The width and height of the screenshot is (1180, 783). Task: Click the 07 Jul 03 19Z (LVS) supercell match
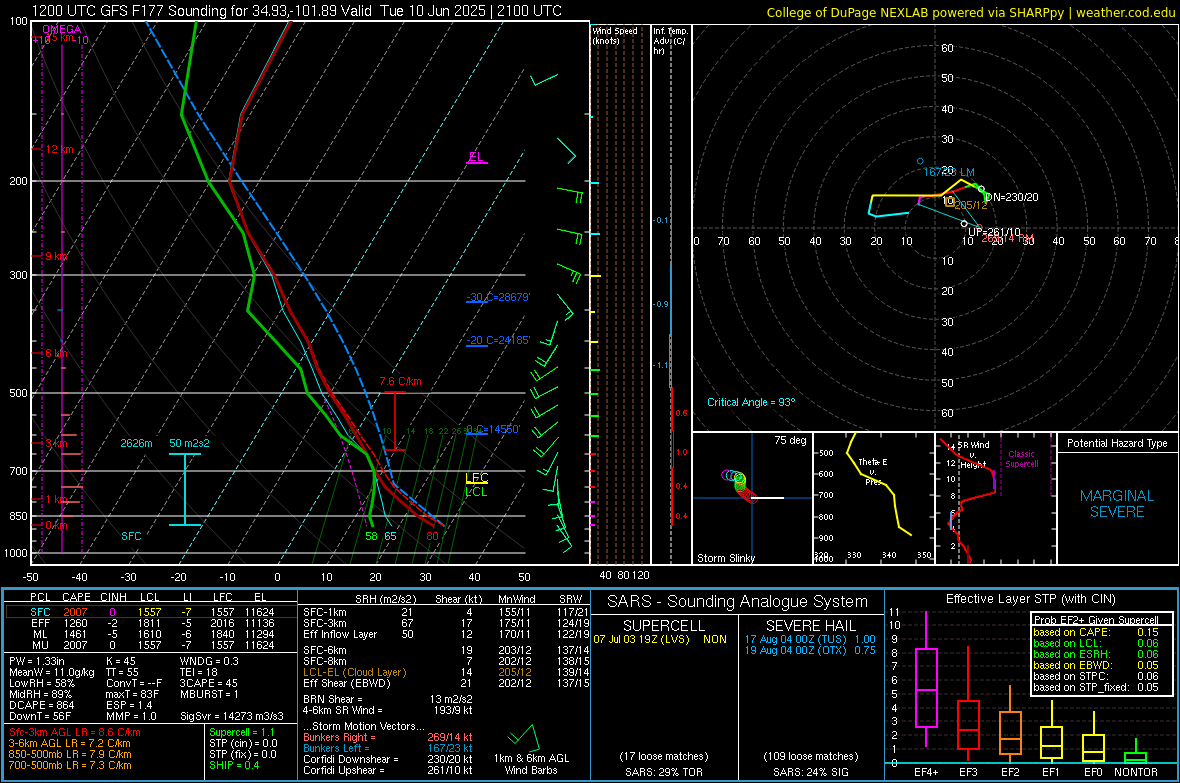click(660, 639)
